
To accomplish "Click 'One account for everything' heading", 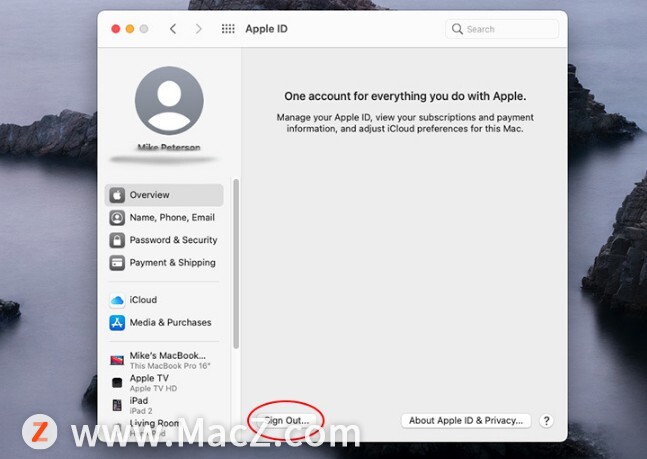I will point(405,96).
